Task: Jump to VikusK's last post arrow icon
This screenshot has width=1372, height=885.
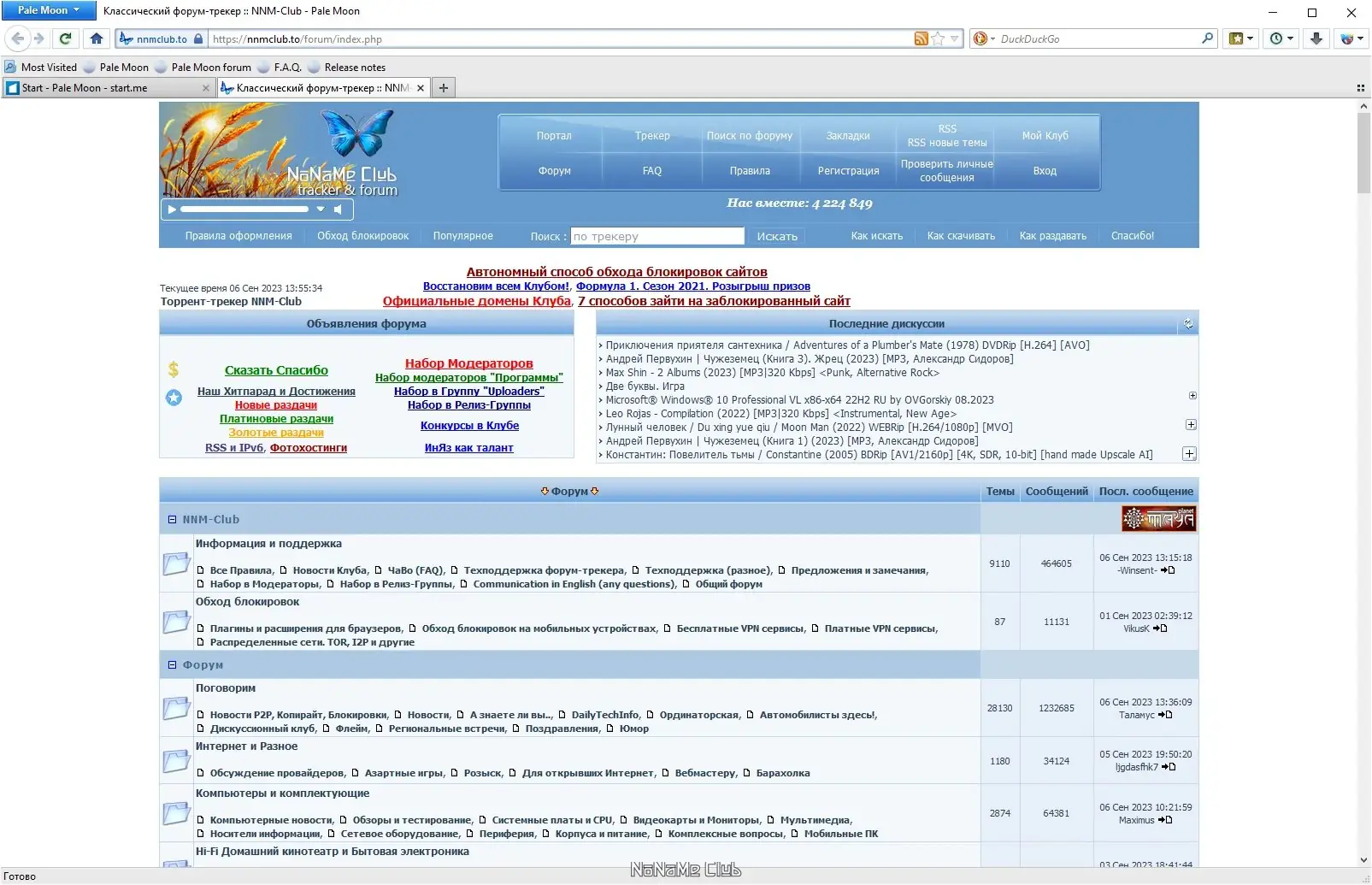Action: click(x=1160, y=628)
